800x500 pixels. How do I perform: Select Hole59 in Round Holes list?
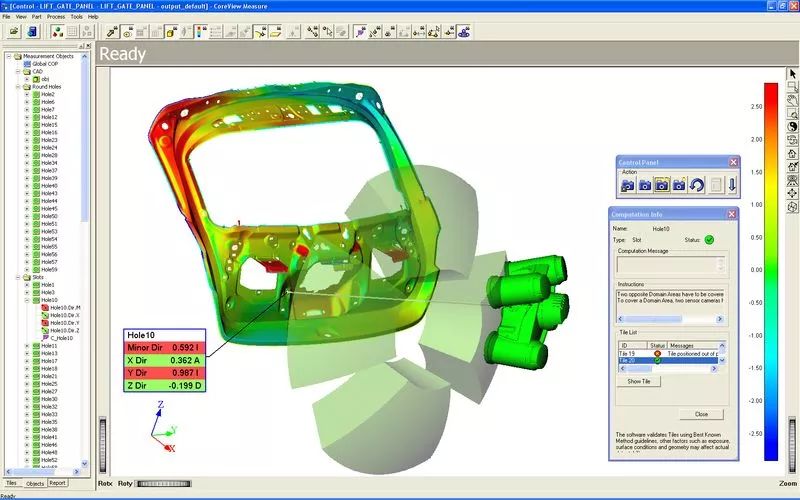[45, 269]
